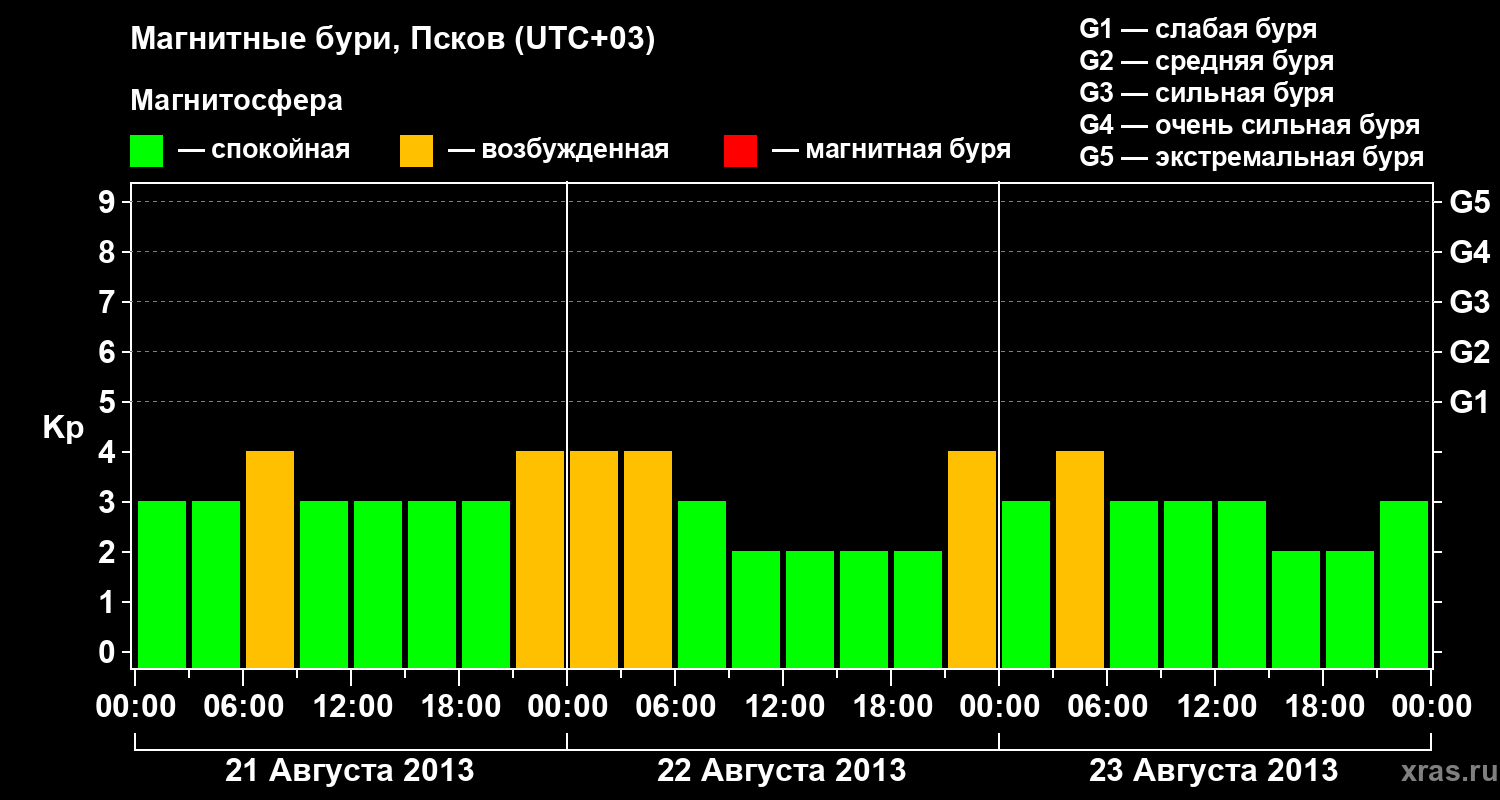Image resolution: width=1500 pixels, height=800 pixels.
Task: Click the green 12:00–15:00 bar on 21 Августа
Action: coord(378,584)
